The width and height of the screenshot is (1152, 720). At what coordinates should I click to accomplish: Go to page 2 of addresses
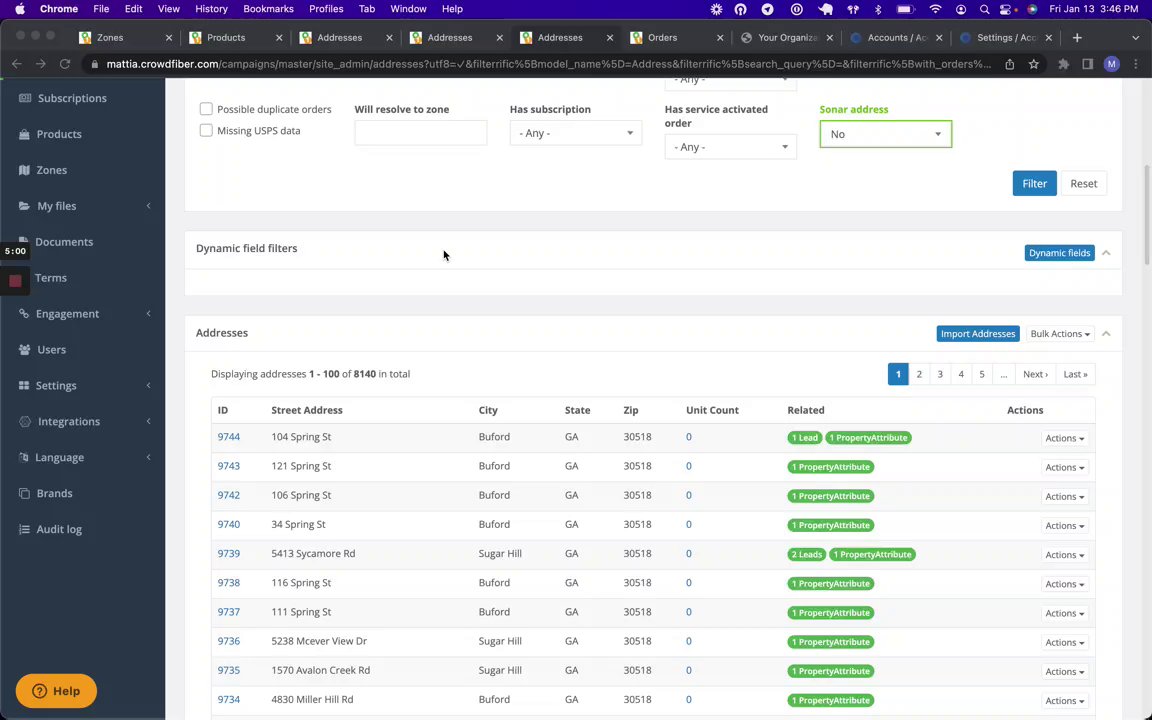pos(918,374)
